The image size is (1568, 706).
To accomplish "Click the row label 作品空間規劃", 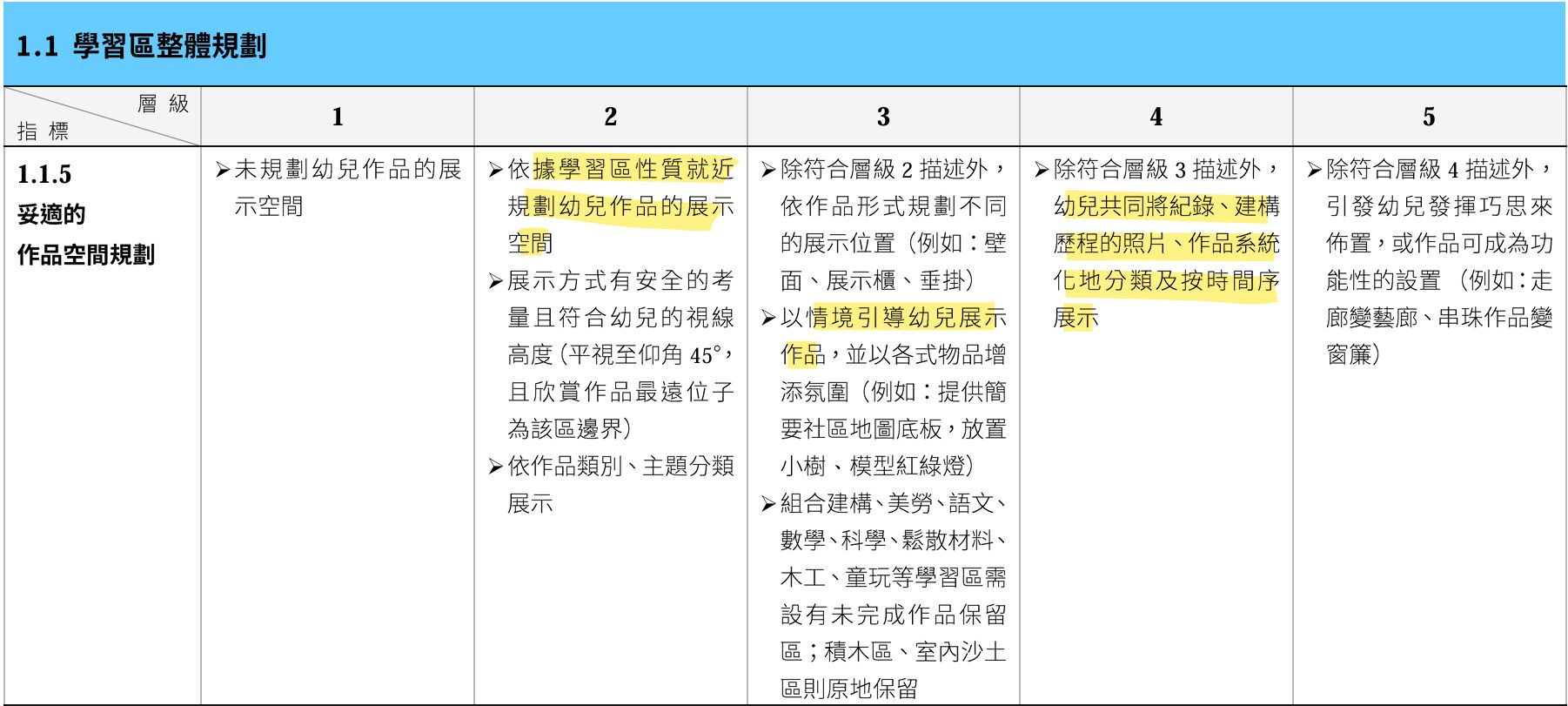I will [x=86, y=255].
